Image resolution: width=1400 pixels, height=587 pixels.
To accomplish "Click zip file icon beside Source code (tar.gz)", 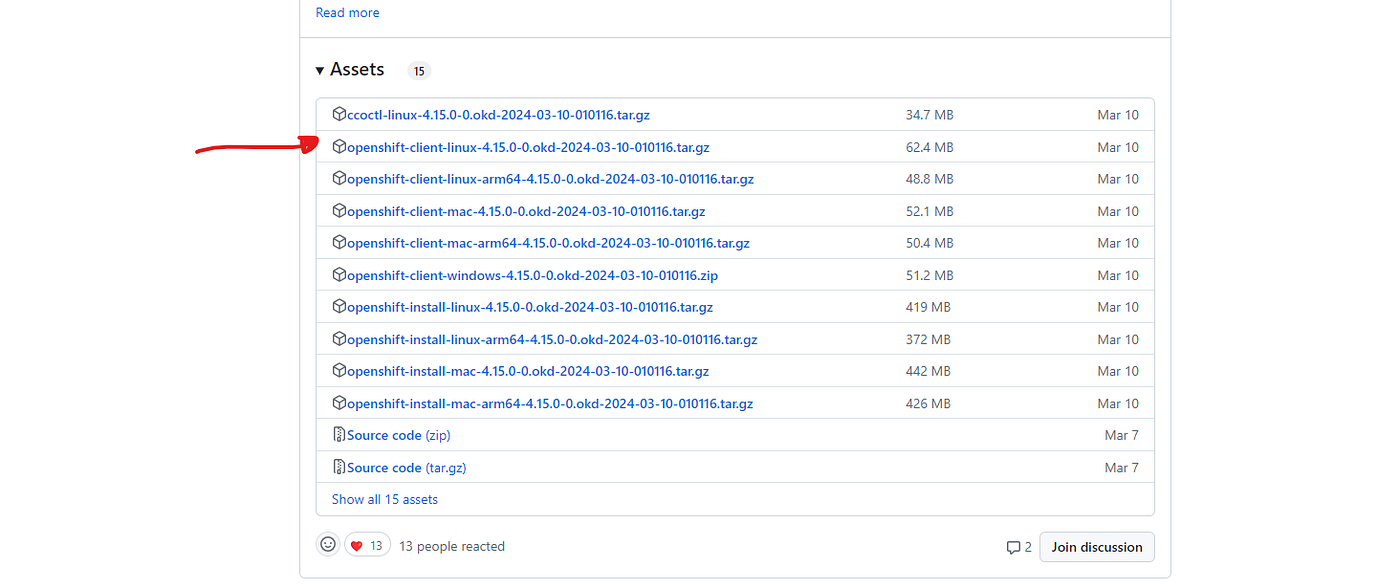I will tap(339, 466).
